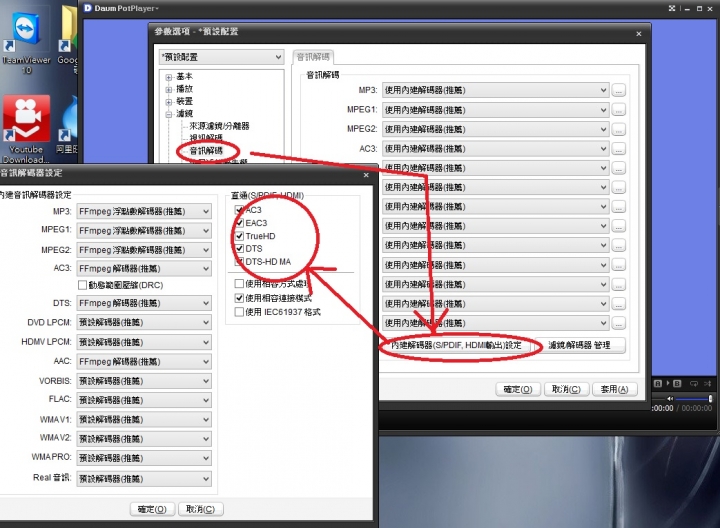Open the DTS decoder dropdown
720x528 pixels.
[144, 303]
